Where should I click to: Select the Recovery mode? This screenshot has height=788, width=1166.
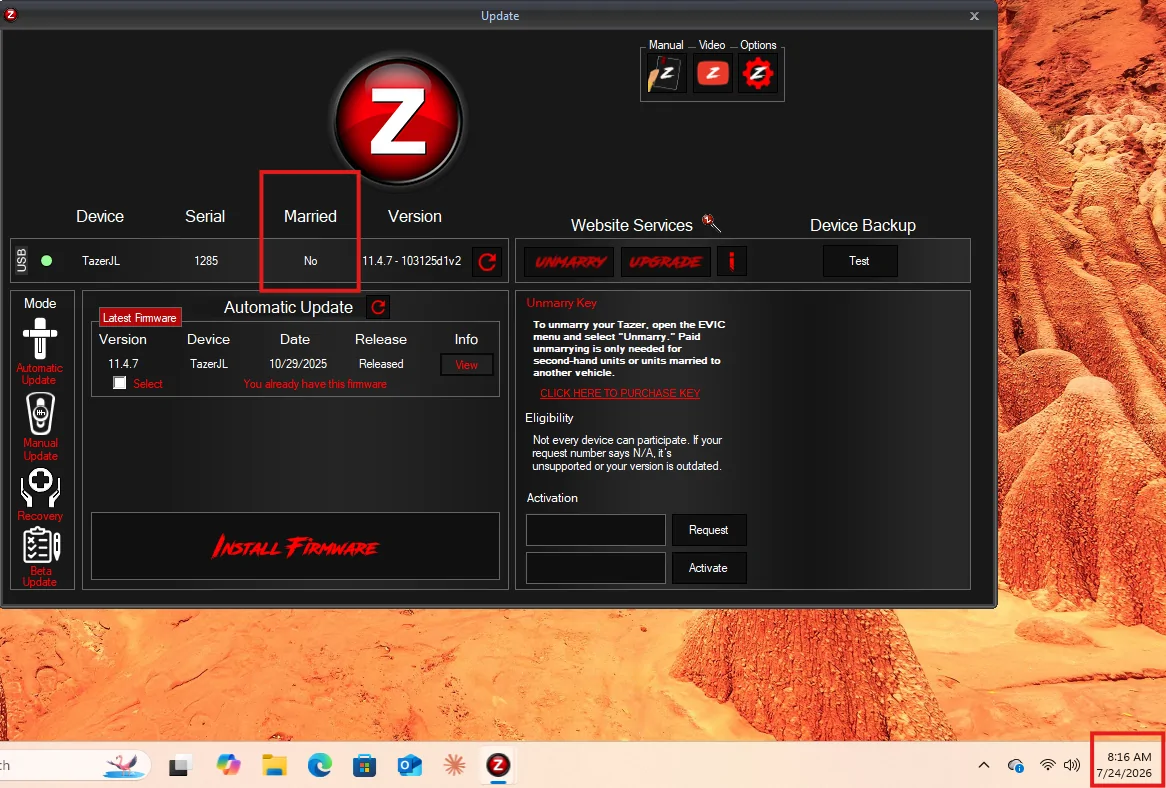pyautogui.click(x=40, y=494)
